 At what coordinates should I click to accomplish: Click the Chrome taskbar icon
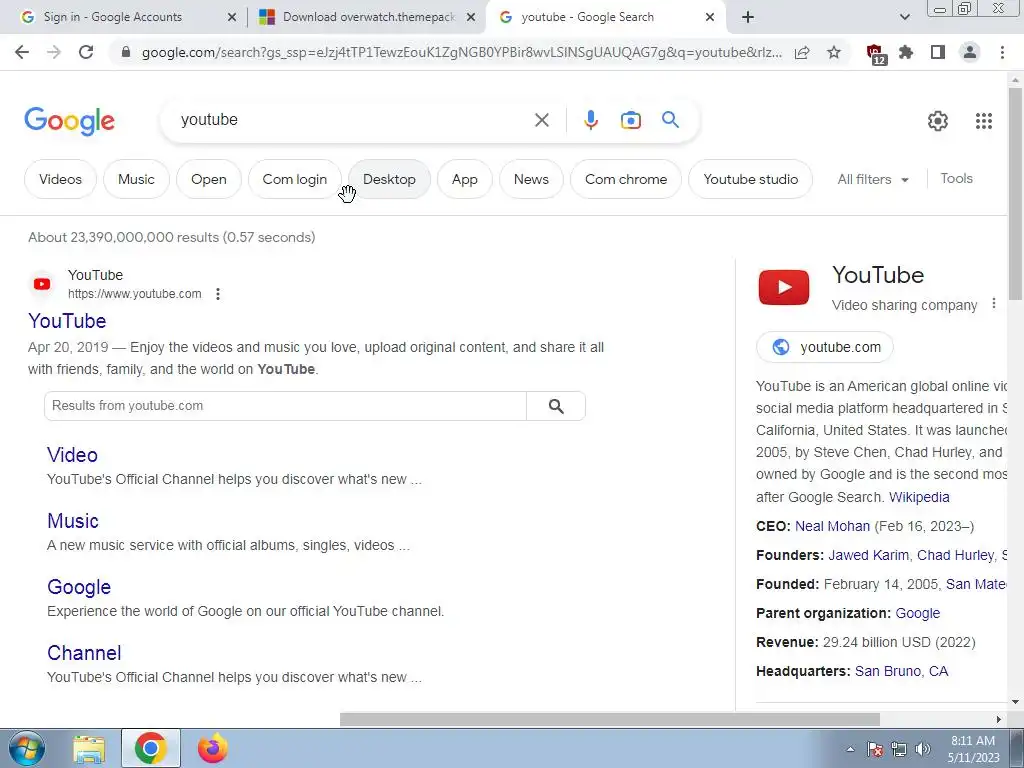pyautogui.click(x=151, y=749)
